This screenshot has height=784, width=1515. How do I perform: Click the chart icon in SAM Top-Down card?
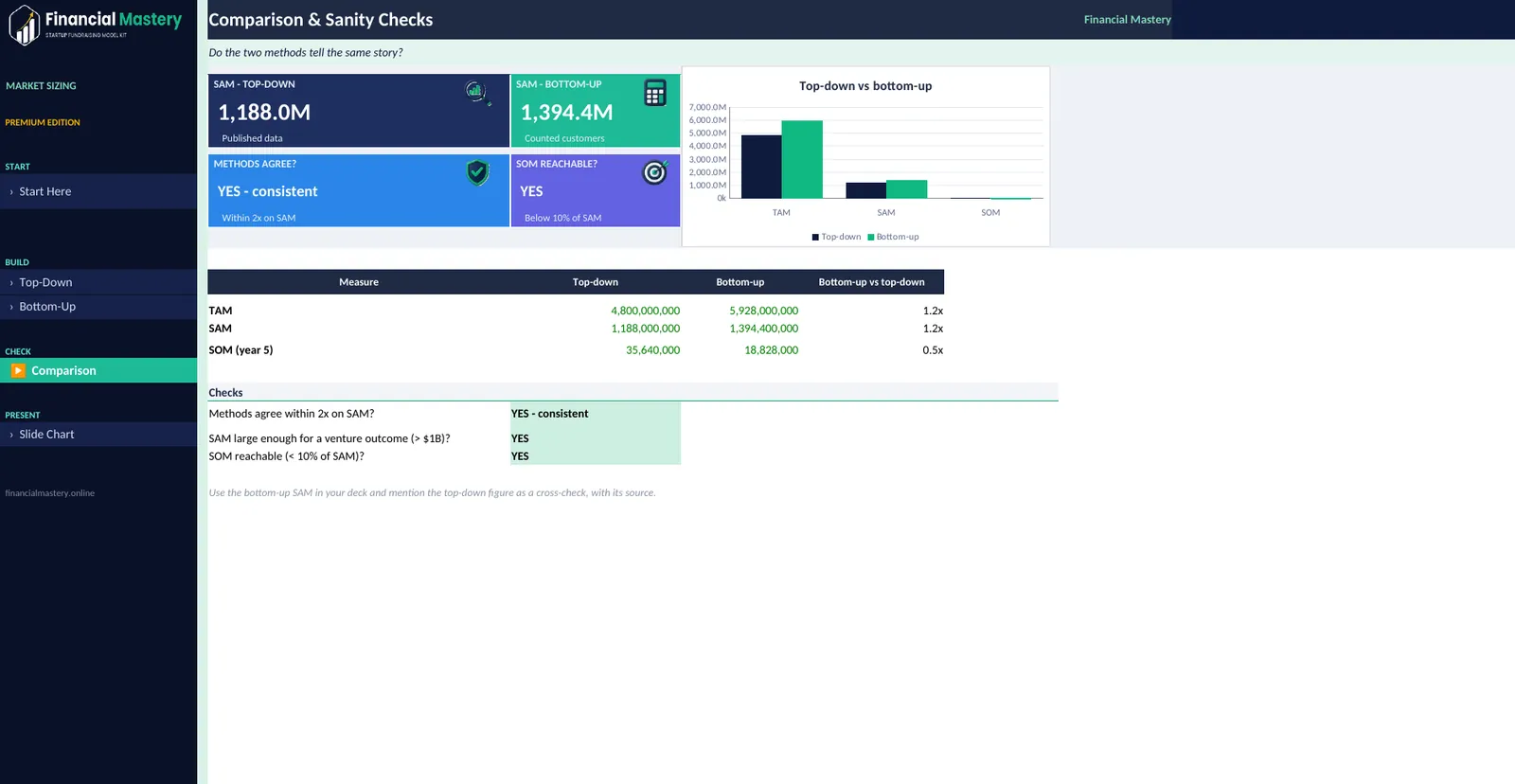pyautogui.click(x=477, y=92)
